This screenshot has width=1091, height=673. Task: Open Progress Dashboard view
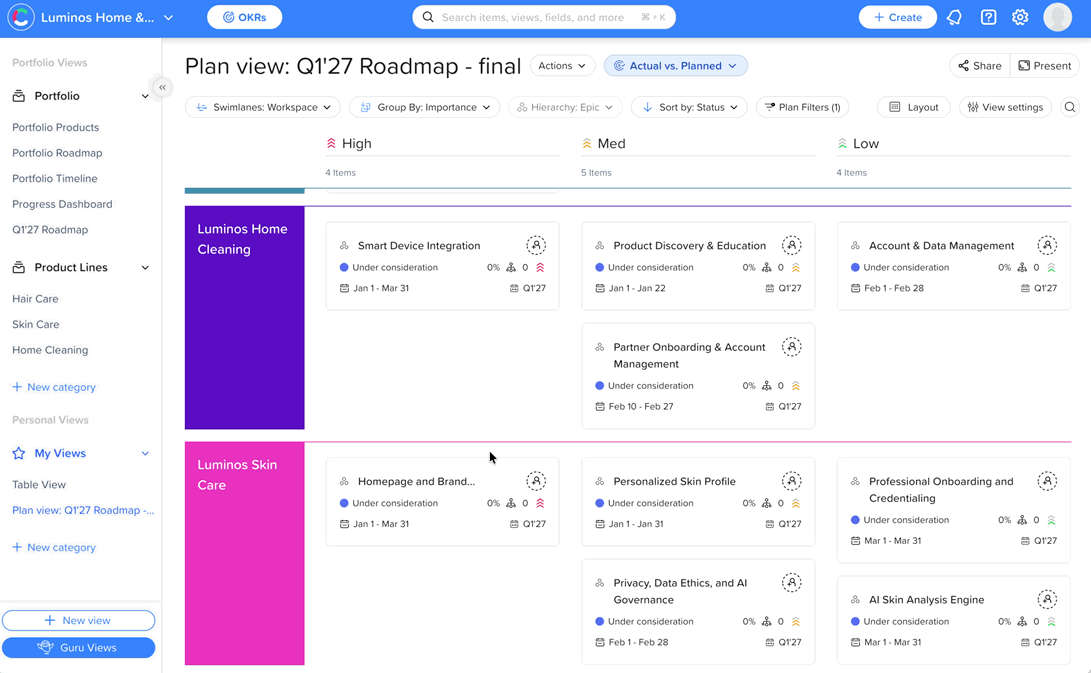click(x=62, y=204)
